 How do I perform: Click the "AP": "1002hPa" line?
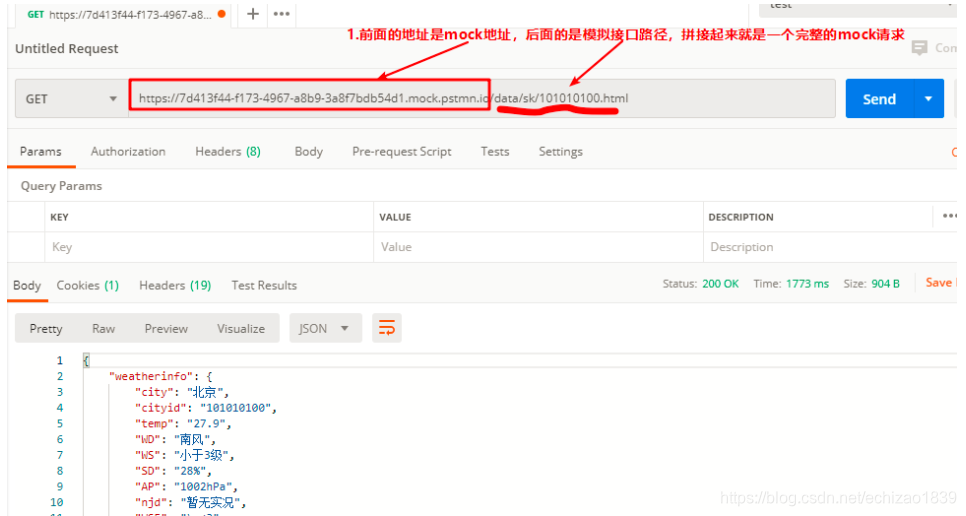186,486
